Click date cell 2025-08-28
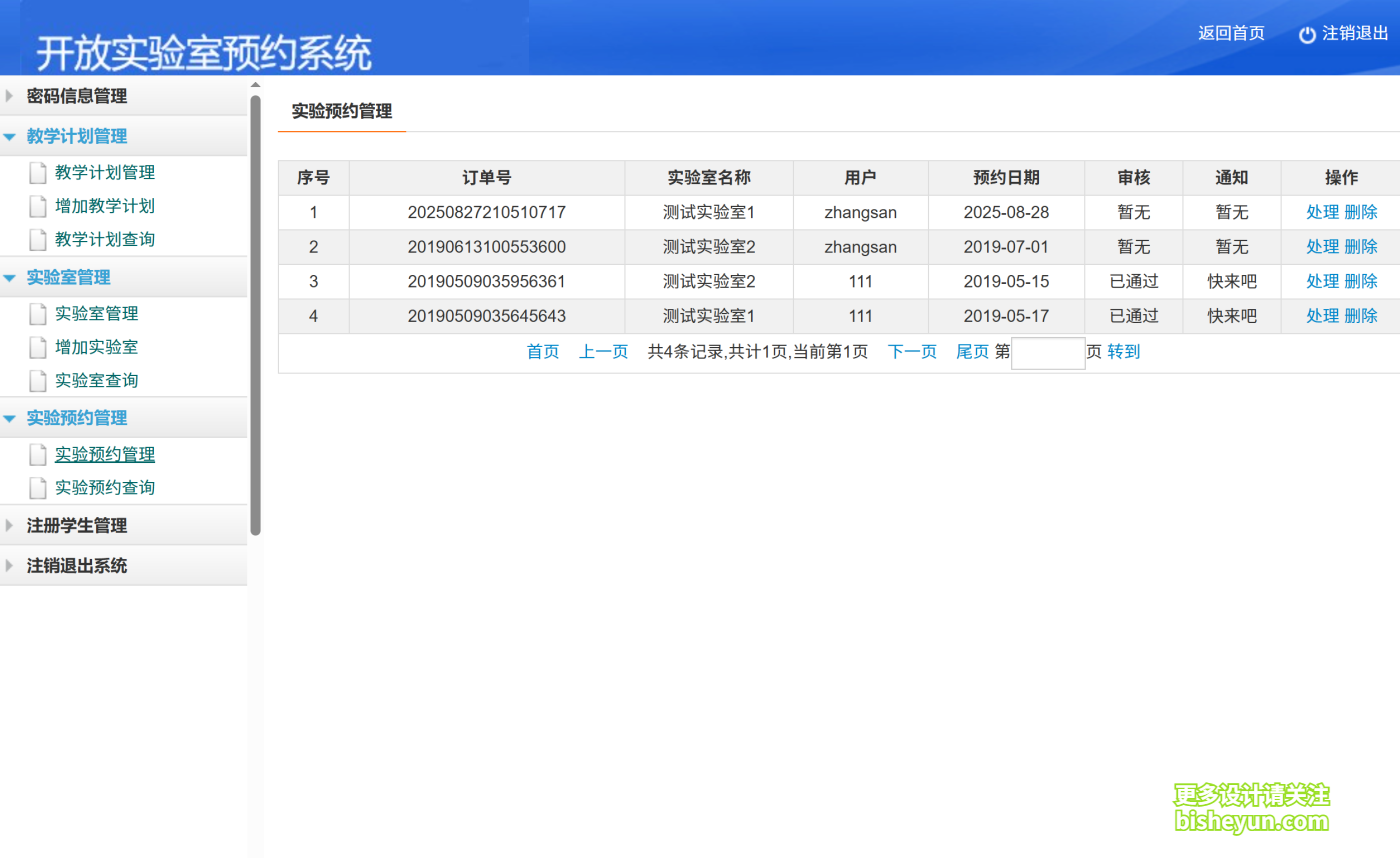 coord(1006,212)
